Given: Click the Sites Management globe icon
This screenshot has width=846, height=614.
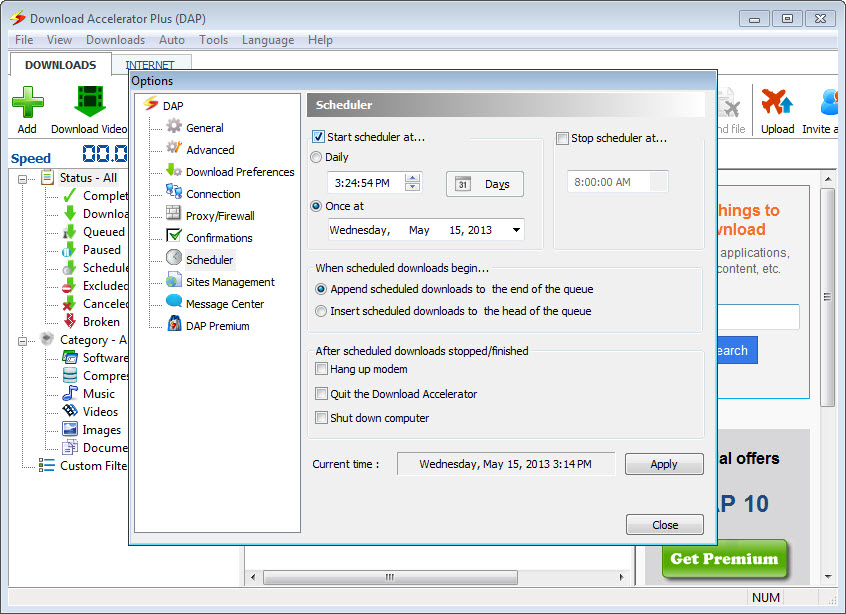Looking at the screenshot, I should click(174, 280).
